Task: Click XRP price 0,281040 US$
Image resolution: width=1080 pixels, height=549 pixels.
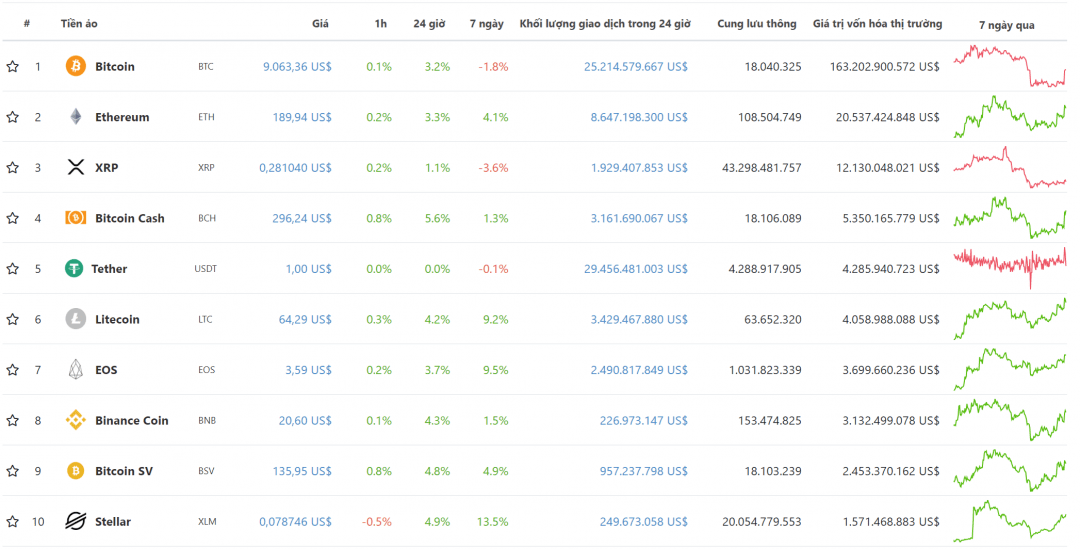Action: coord(295,167)
